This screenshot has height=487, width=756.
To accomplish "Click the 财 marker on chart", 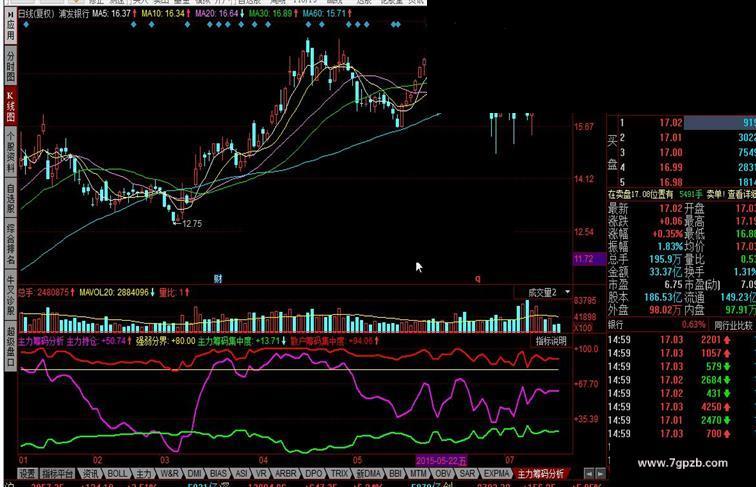I will (x=218, y=278).
